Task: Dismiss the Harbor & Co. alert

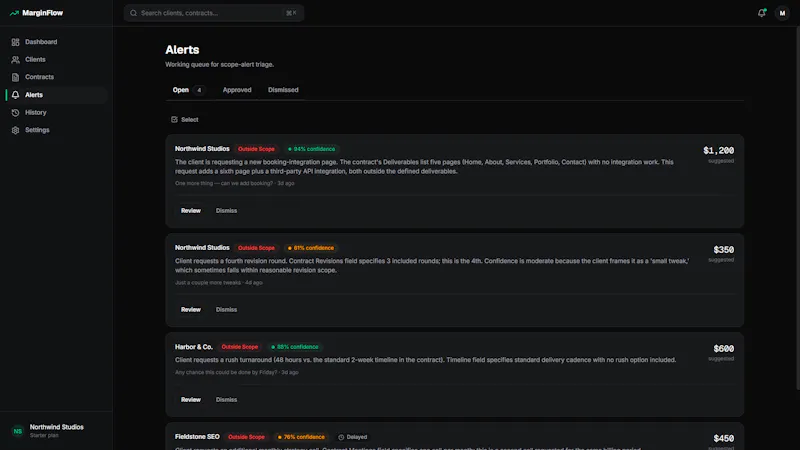Action: [227, 400]
